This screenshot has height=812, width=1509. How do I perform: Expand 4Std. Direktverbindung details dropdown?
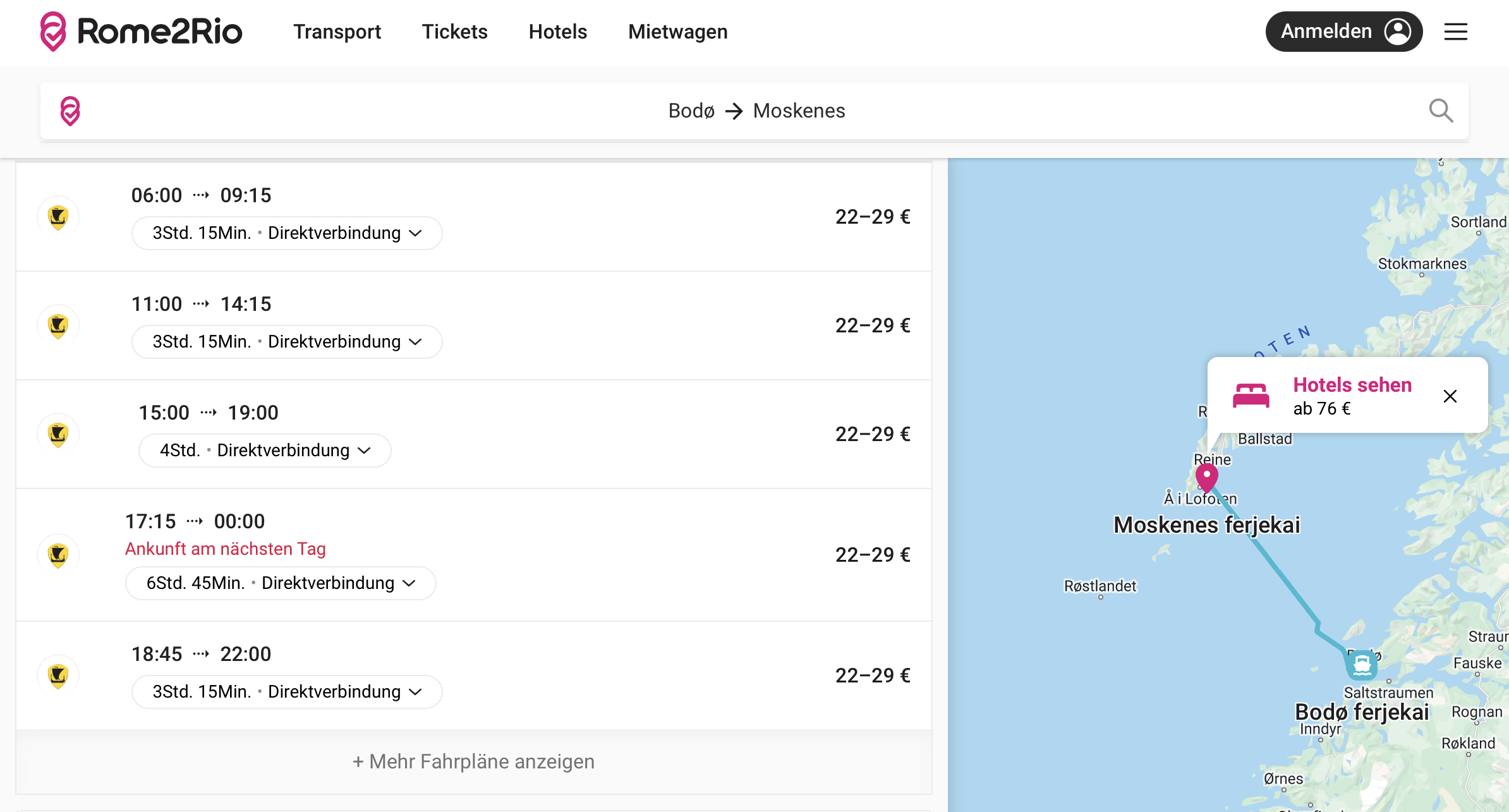(265, 451)
